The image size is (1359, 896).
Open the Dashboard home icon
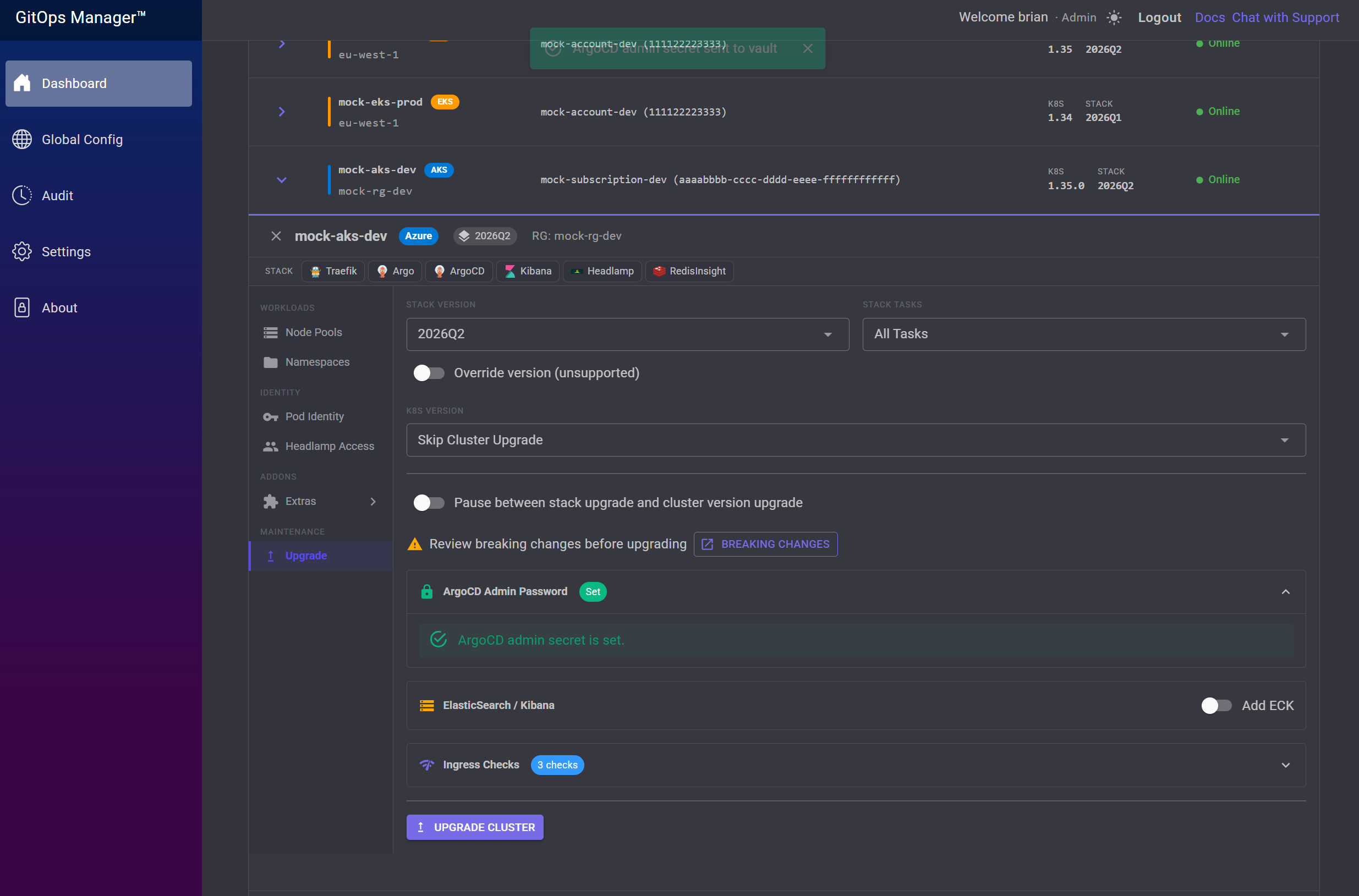coord(21,83)
